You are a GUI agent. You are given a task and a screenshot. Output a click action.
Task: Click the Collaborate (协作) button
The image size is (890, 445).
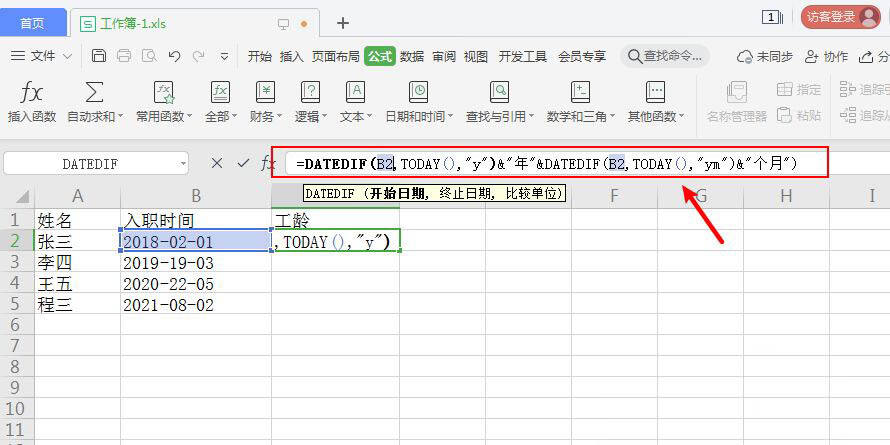click(x=826, y=56)
